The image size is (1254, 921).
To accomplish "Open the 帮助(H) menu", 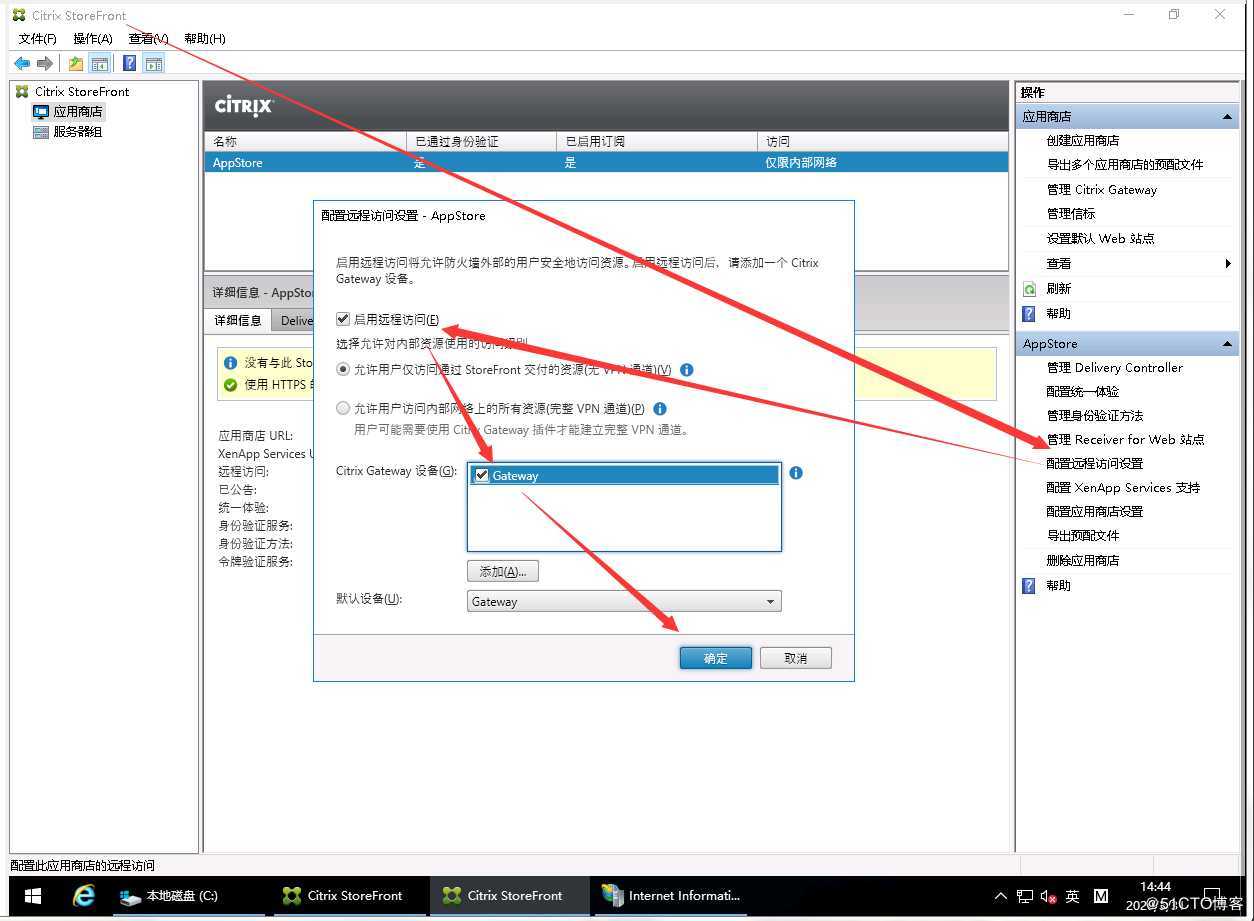I will pyautogui.click(x=205, y=38).
